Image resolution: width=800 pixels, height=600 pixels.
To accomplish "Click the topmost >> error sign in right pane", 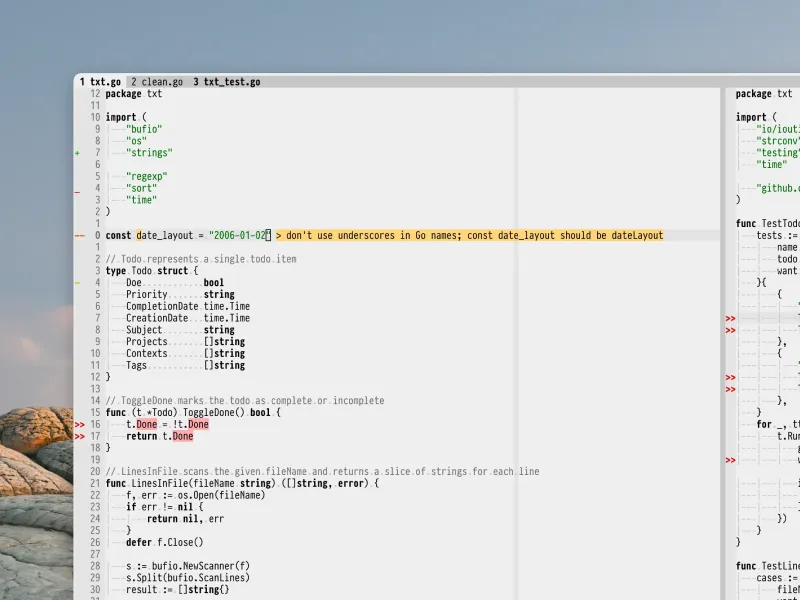I will pyautogui.click(x=731, y=319).
